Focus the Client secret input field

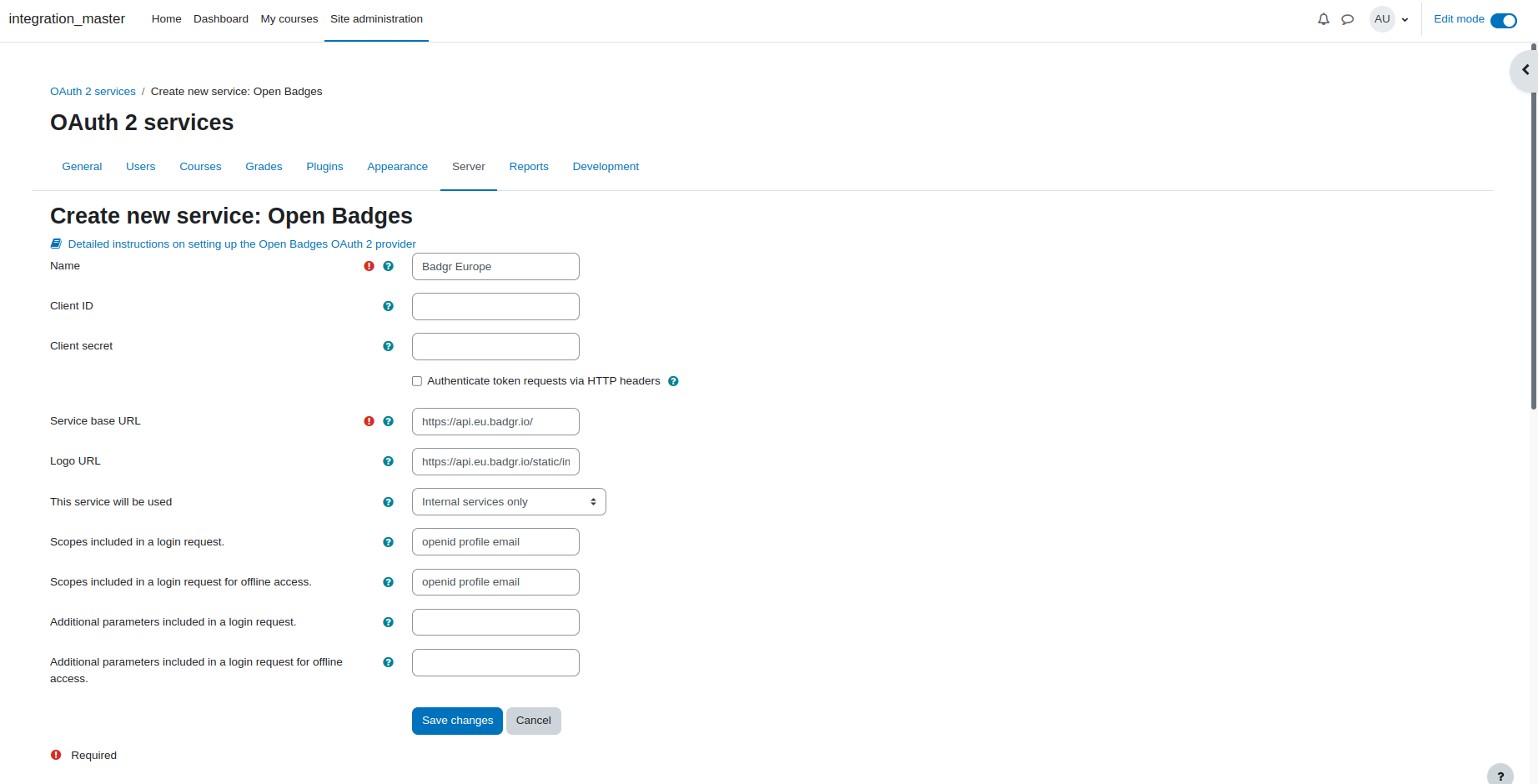pyautogui.click(x=495, y=347)
